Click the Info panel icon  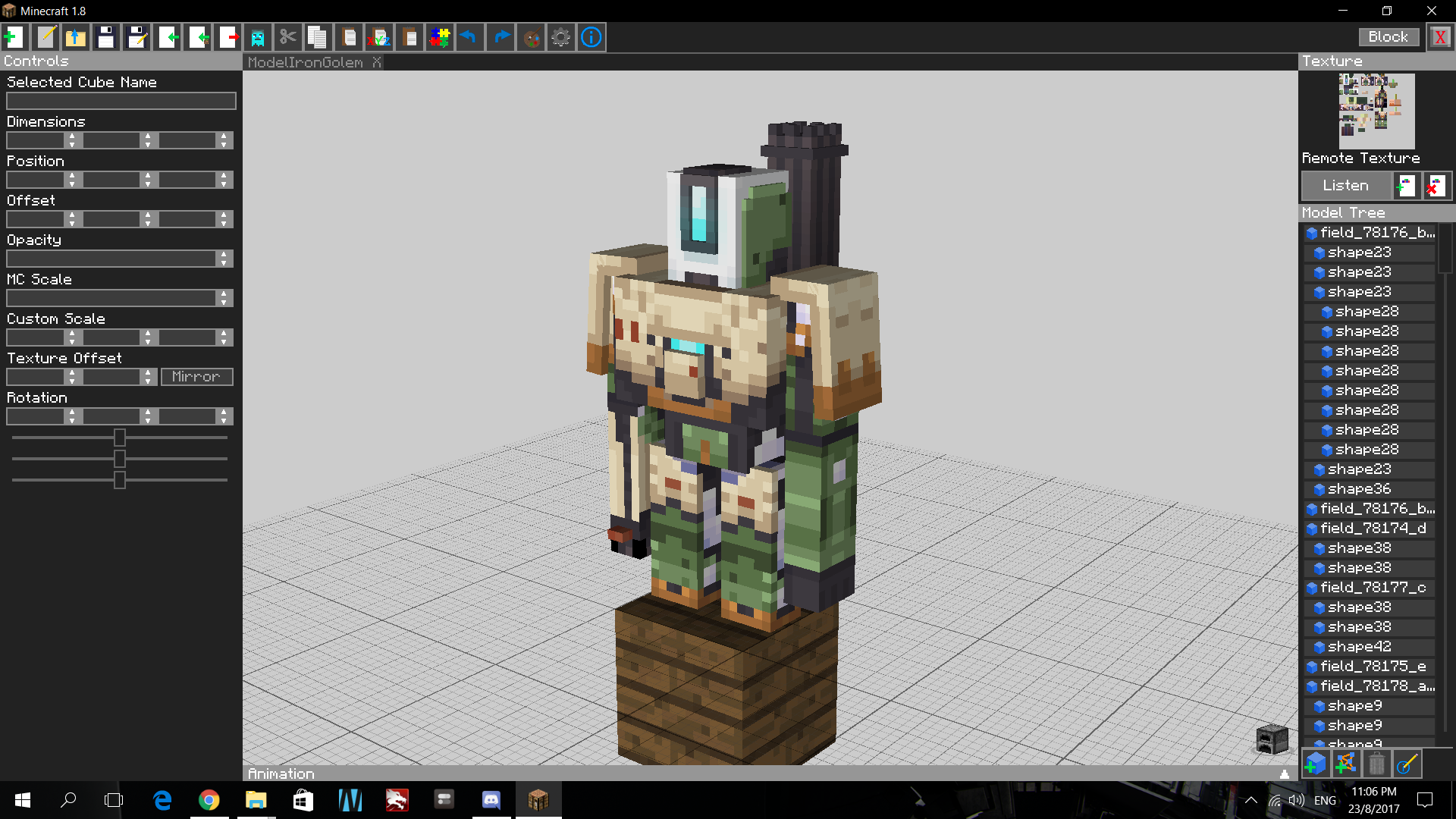[592, 37]
